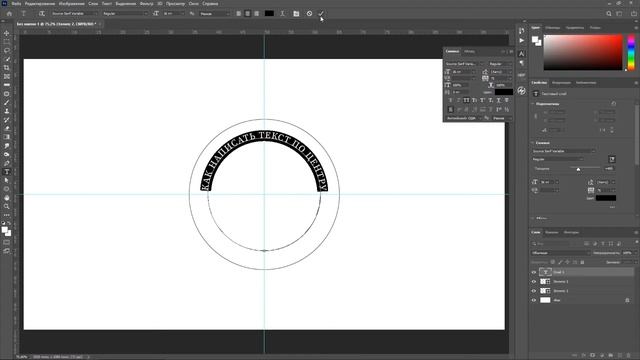This screenshot has width=640, height=360.
Task: Open the Window menu
Action: pyautogui.click(x=194, y=4)
